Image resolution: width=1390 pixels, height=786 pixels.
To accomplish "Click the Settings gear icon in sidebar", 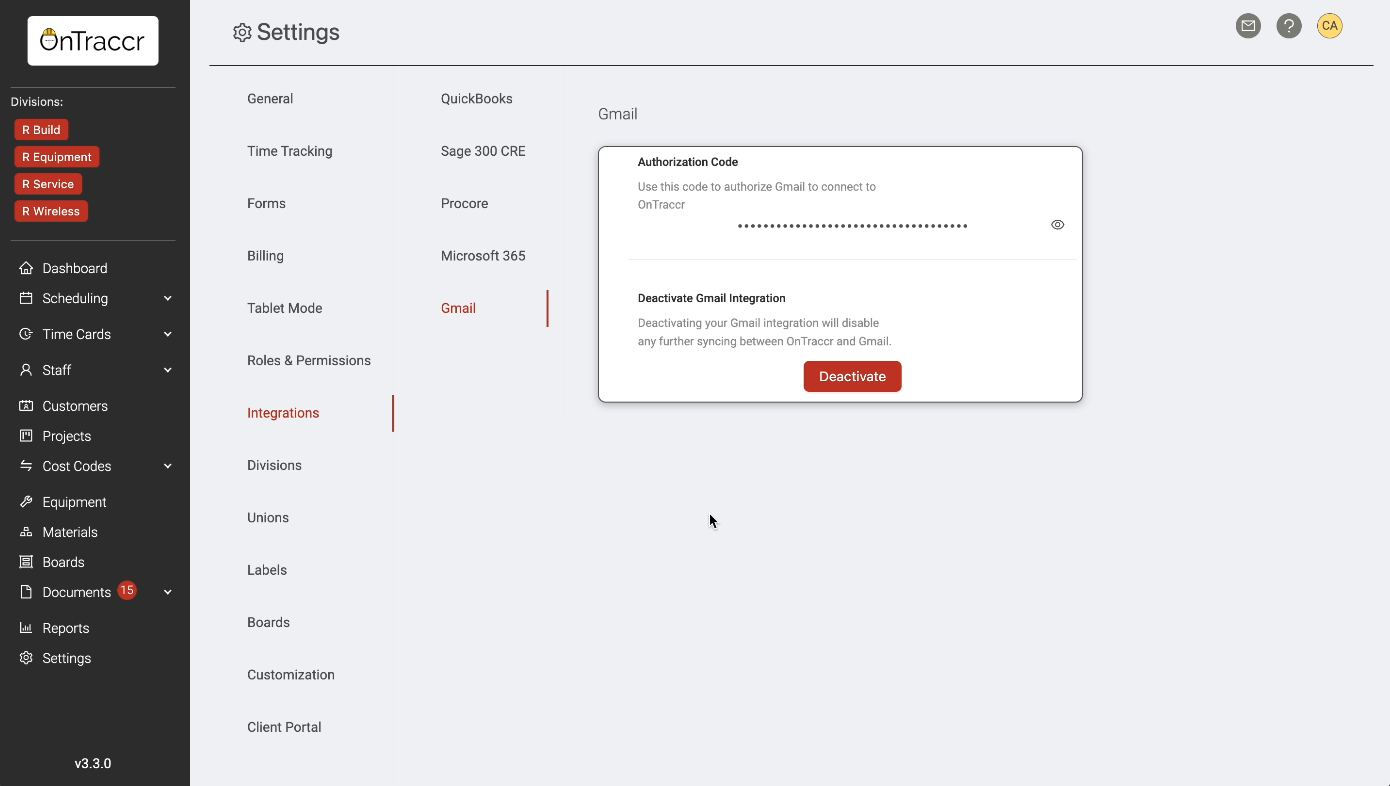I will (x=27, y=658).
